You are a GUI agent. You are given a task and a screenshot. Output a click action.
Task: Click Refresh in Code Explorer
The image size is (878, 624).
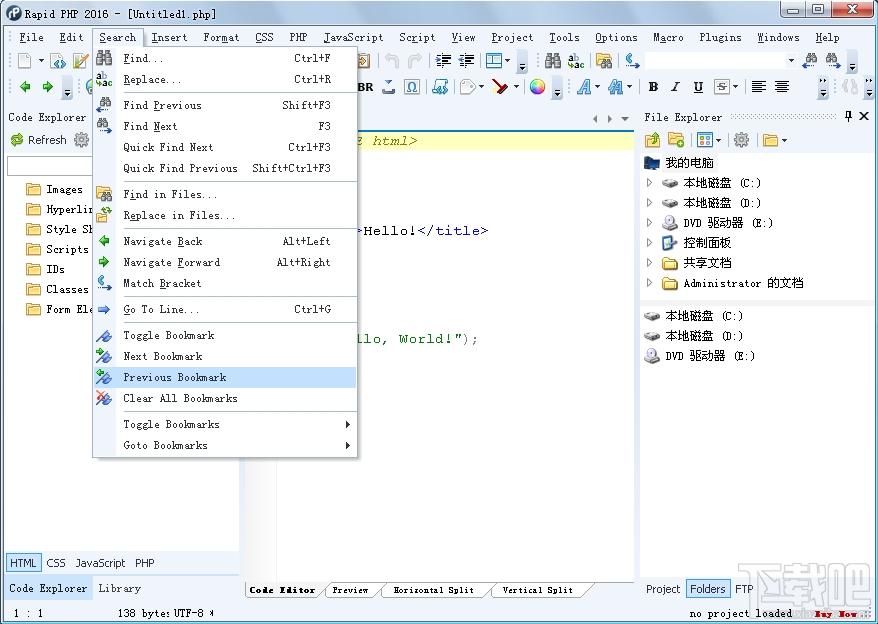pos(38,140)
